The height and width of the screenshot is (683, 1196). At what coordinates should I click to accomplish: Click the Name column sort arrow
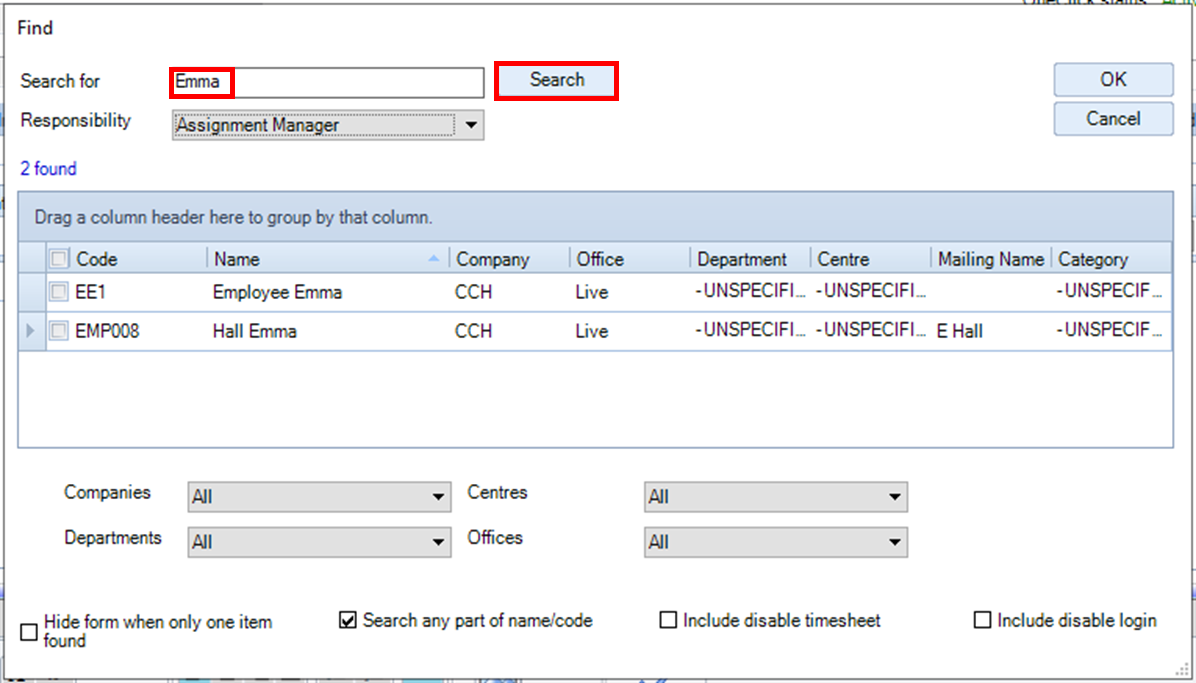click(434, 259)
